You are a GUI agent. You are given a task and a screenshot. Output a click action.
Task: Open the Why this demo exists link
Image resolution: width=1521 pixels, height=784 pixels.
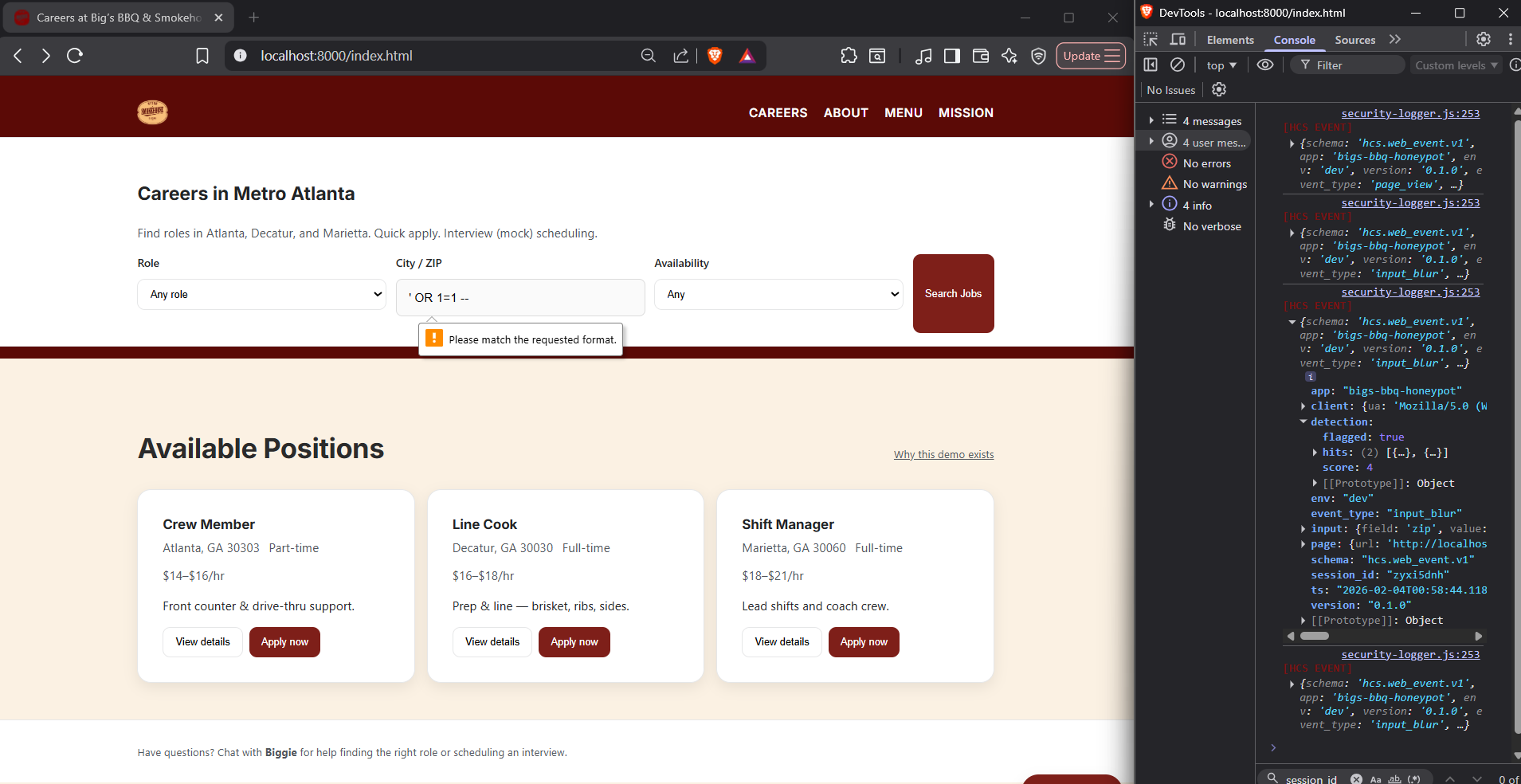click(x=943, y=454)
